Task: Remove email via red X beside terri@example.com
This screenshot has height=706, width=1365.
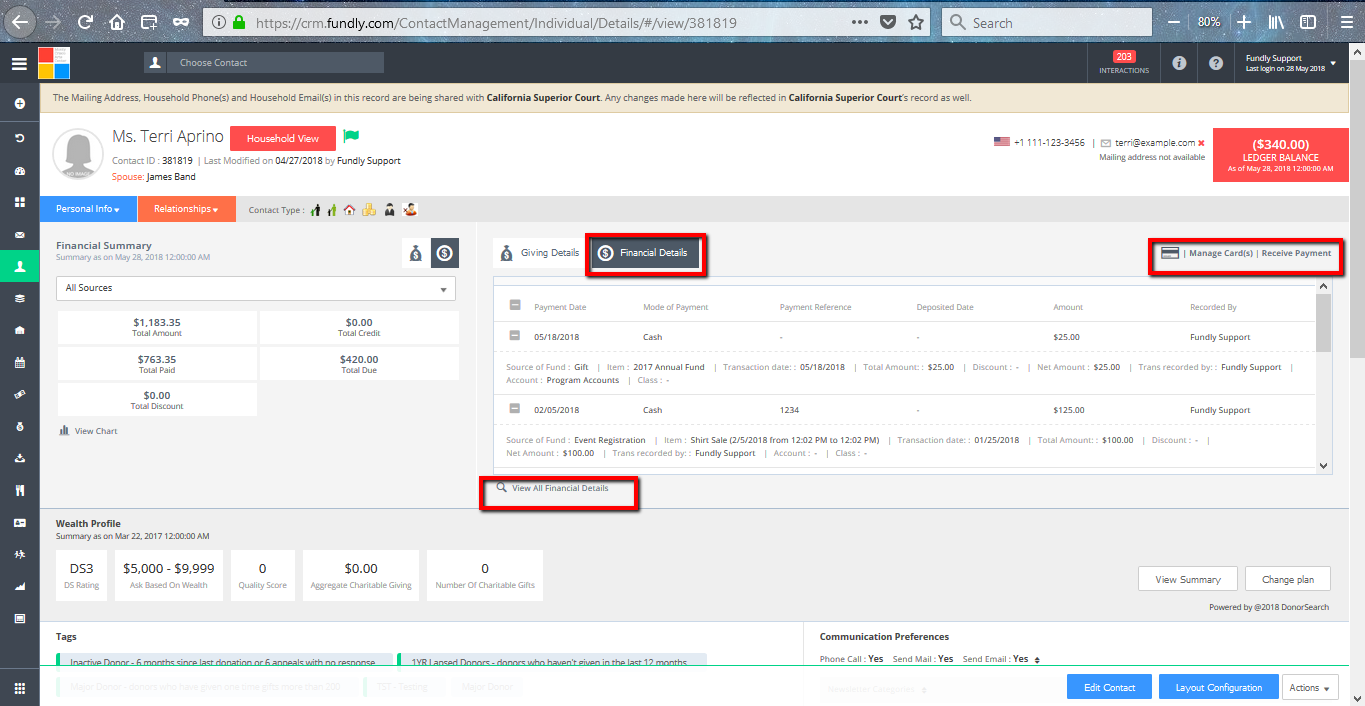Action: coord(1201,143)
